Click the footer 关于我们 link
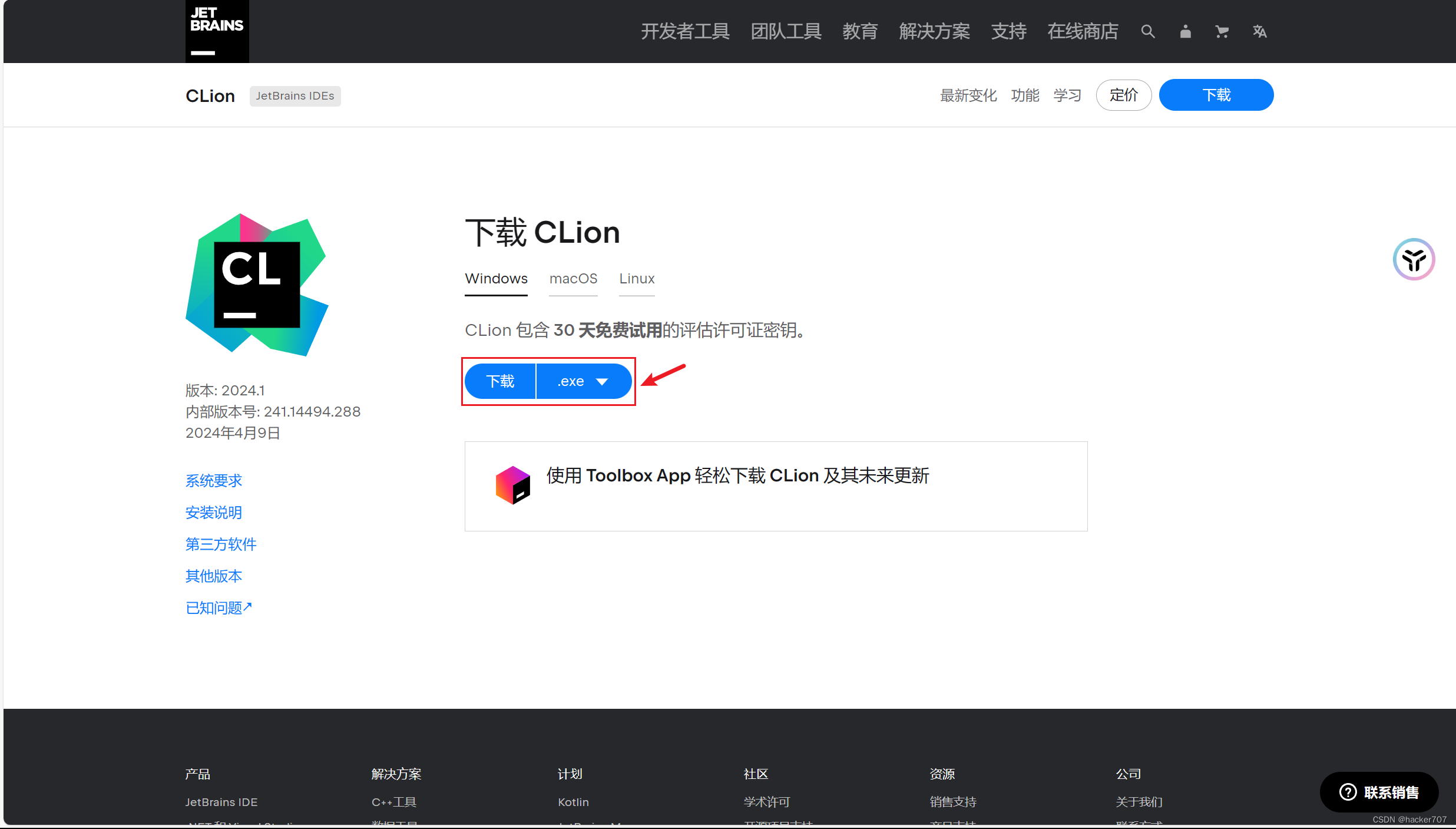The height and width of the screenshot is (829, 1456). click(1139, 802)
